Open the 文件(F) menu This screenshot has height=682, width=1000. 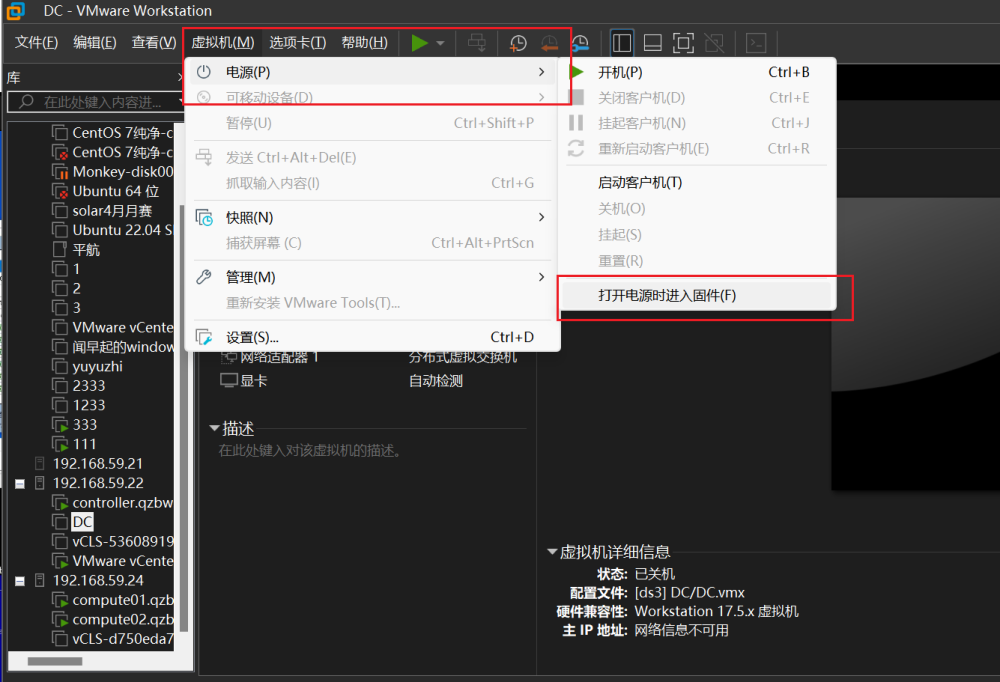(x=36, y=42)
